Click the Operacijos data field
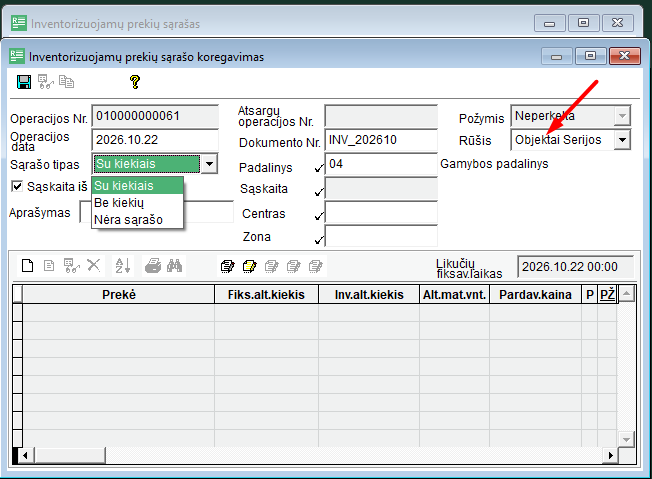This screenshot has height=479, width=652. tap(155, 140)
